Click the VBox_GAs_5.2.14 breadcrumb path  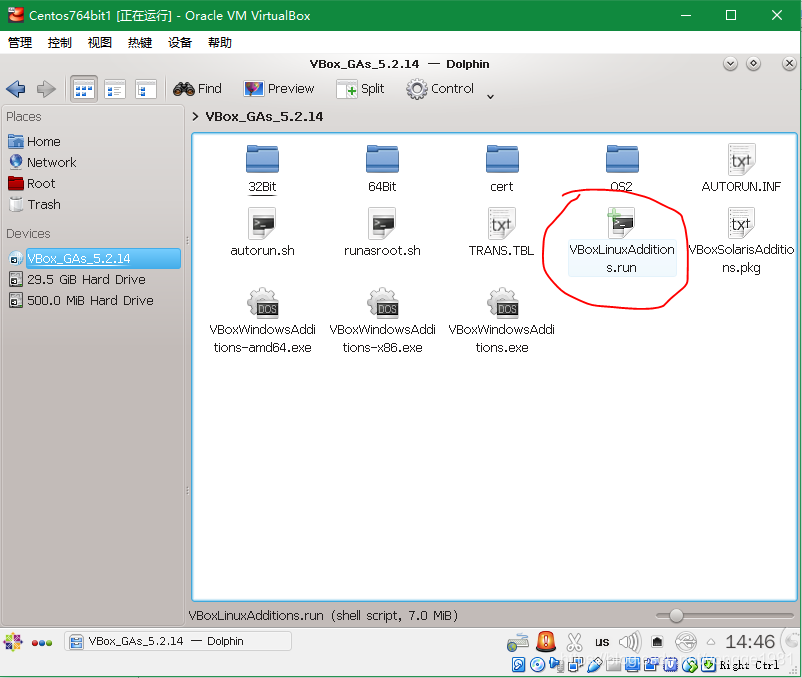tap(264, 117)
